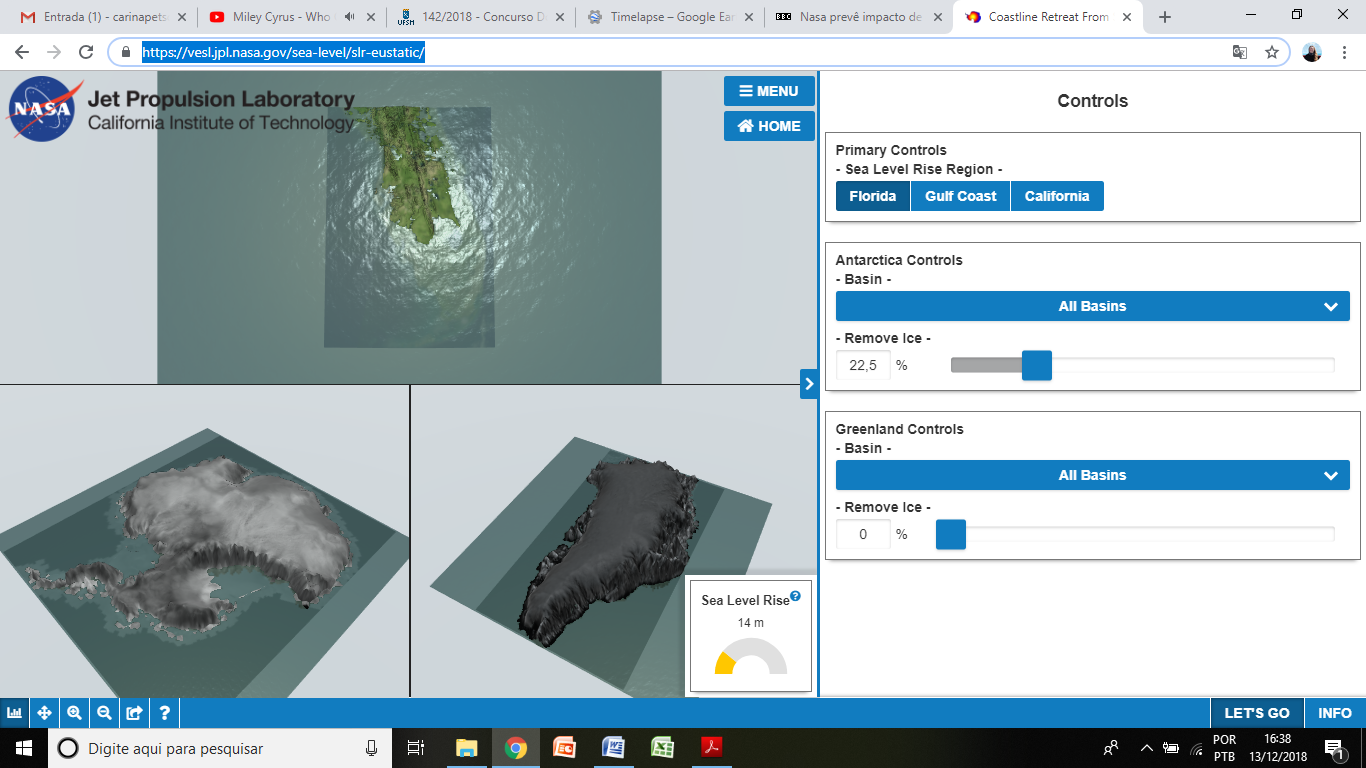Collapse the Controls panel with arrow
1366x768 pixels.
point(809,384)
